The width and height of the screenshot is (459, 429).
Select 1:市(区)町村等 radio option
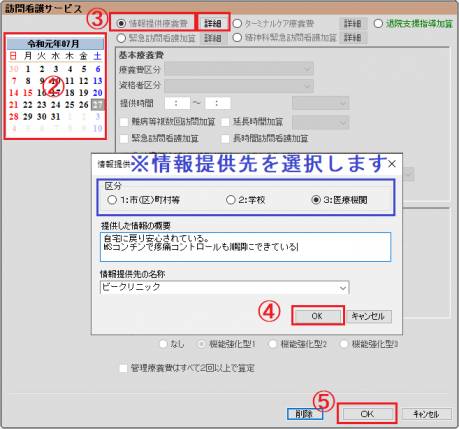(x=112, y=200)
